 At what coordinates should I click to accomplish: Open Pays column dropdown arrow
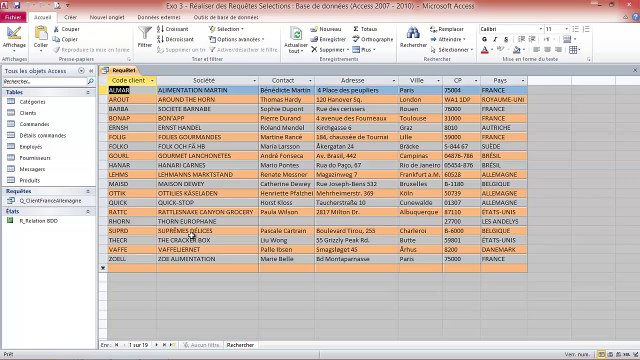tap(523, 80)
